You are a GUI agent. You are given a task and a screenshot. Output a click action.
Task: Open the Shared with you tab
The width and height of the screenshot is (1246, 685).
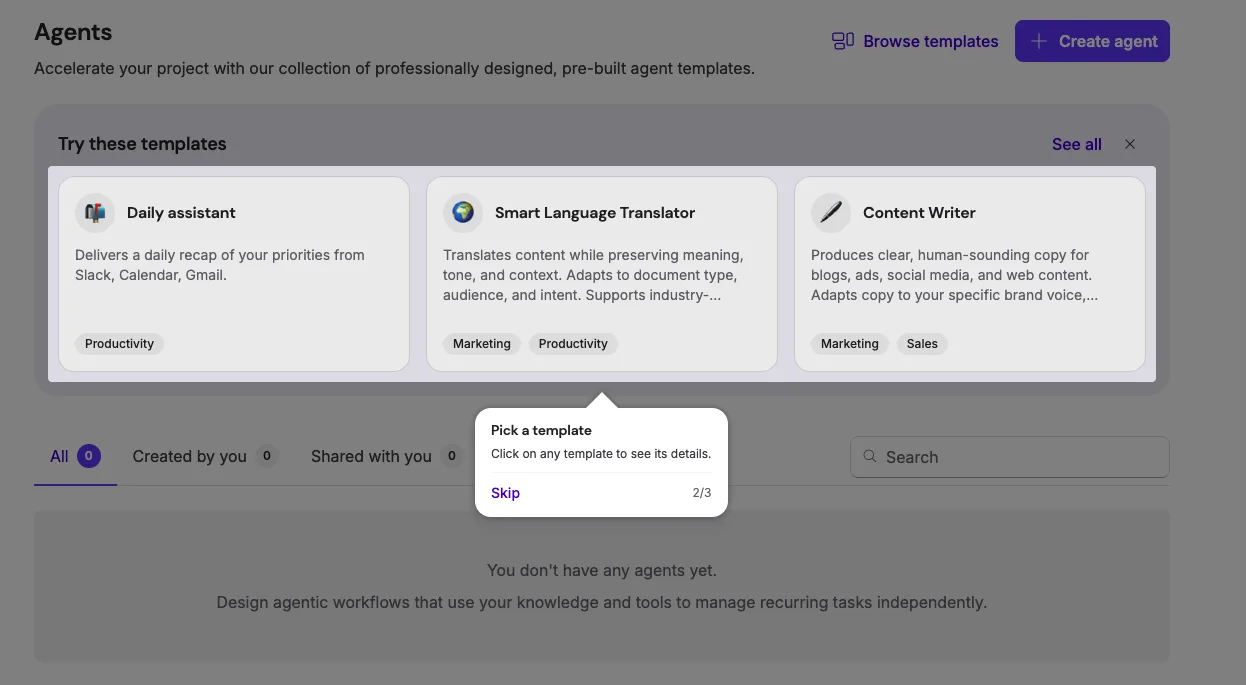(x=369, y=456)
